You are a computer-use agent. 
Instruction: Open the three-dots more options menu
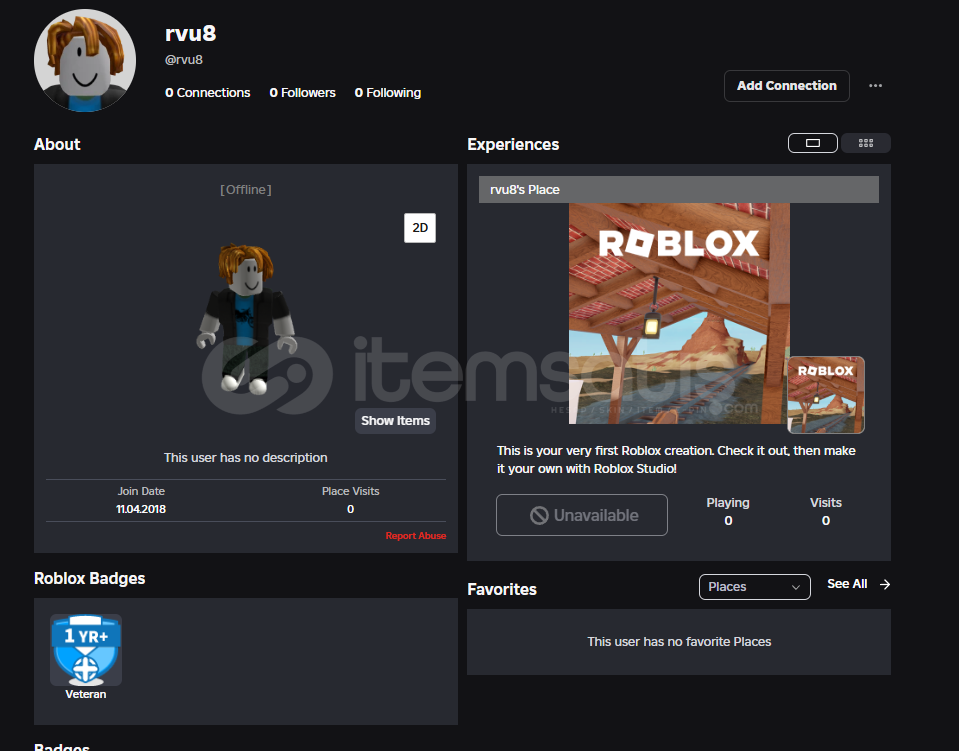coord(875,86)
